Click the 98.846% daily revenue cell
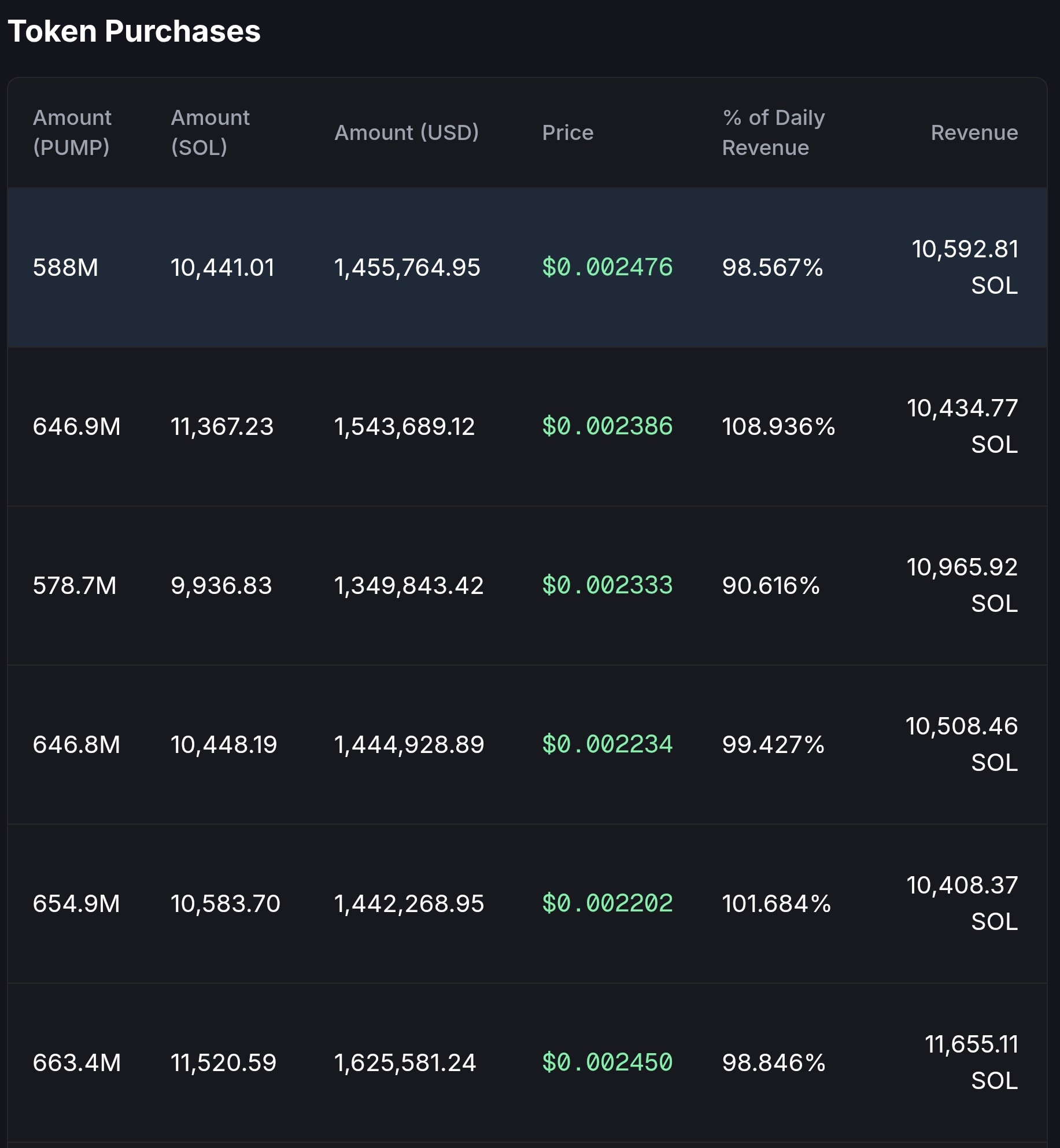Viewport: 1060px width, 1148px height. [x=773, y=1062]
